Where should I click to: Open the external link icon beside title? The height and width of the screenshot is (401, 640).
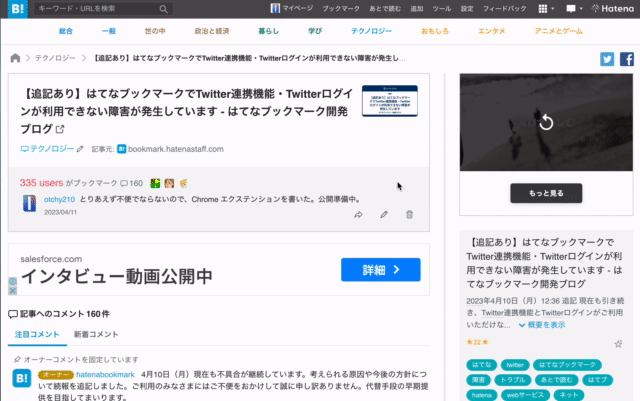click(60, 129)
